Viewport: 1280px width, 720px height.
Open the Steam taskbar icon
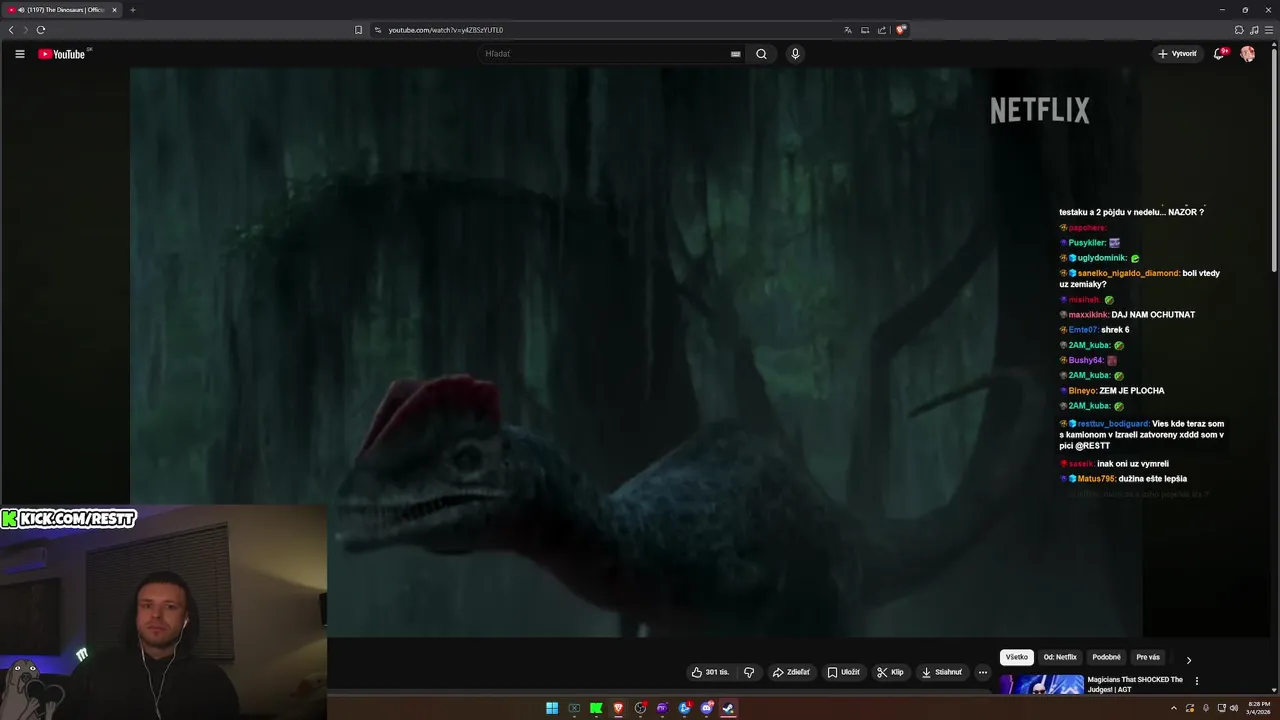[x=729, y=708]
